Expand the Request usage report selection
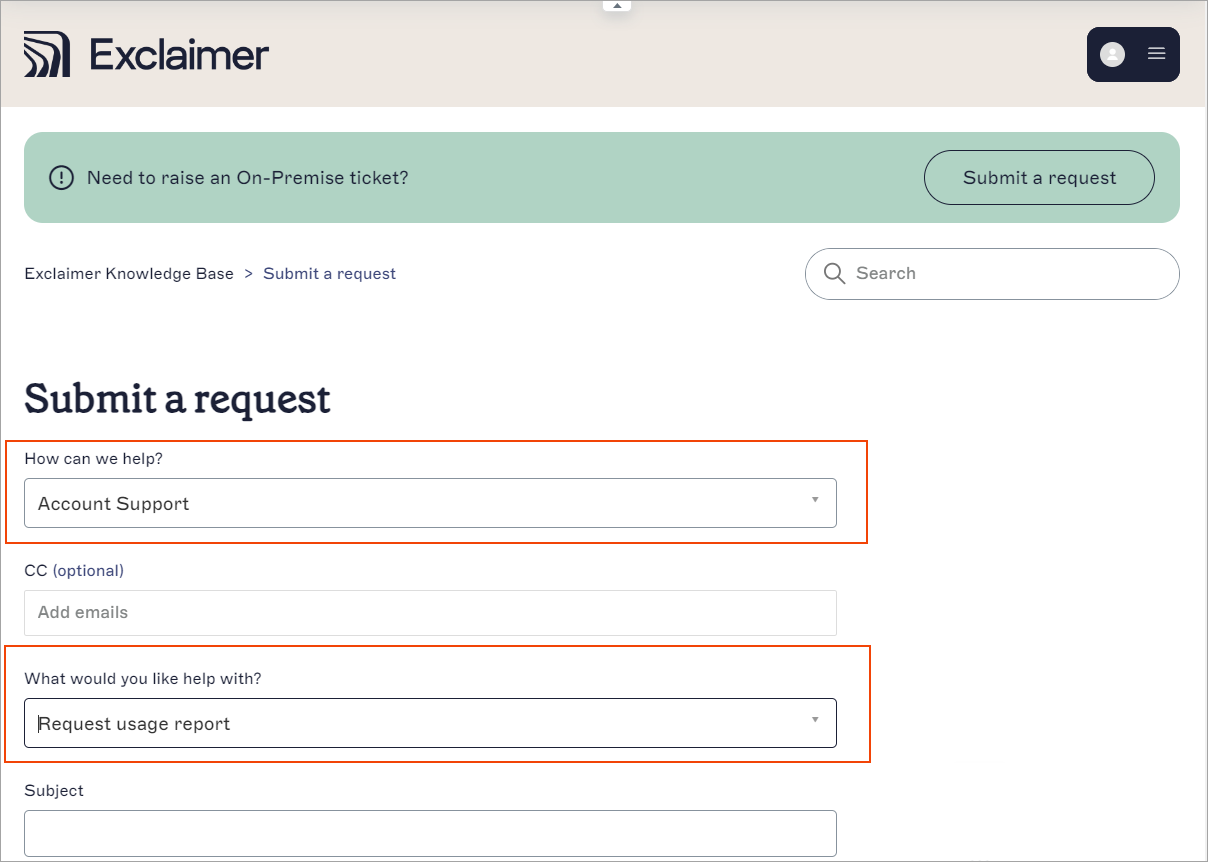The height and width of the screenshot is (862, 1208). 814,722
